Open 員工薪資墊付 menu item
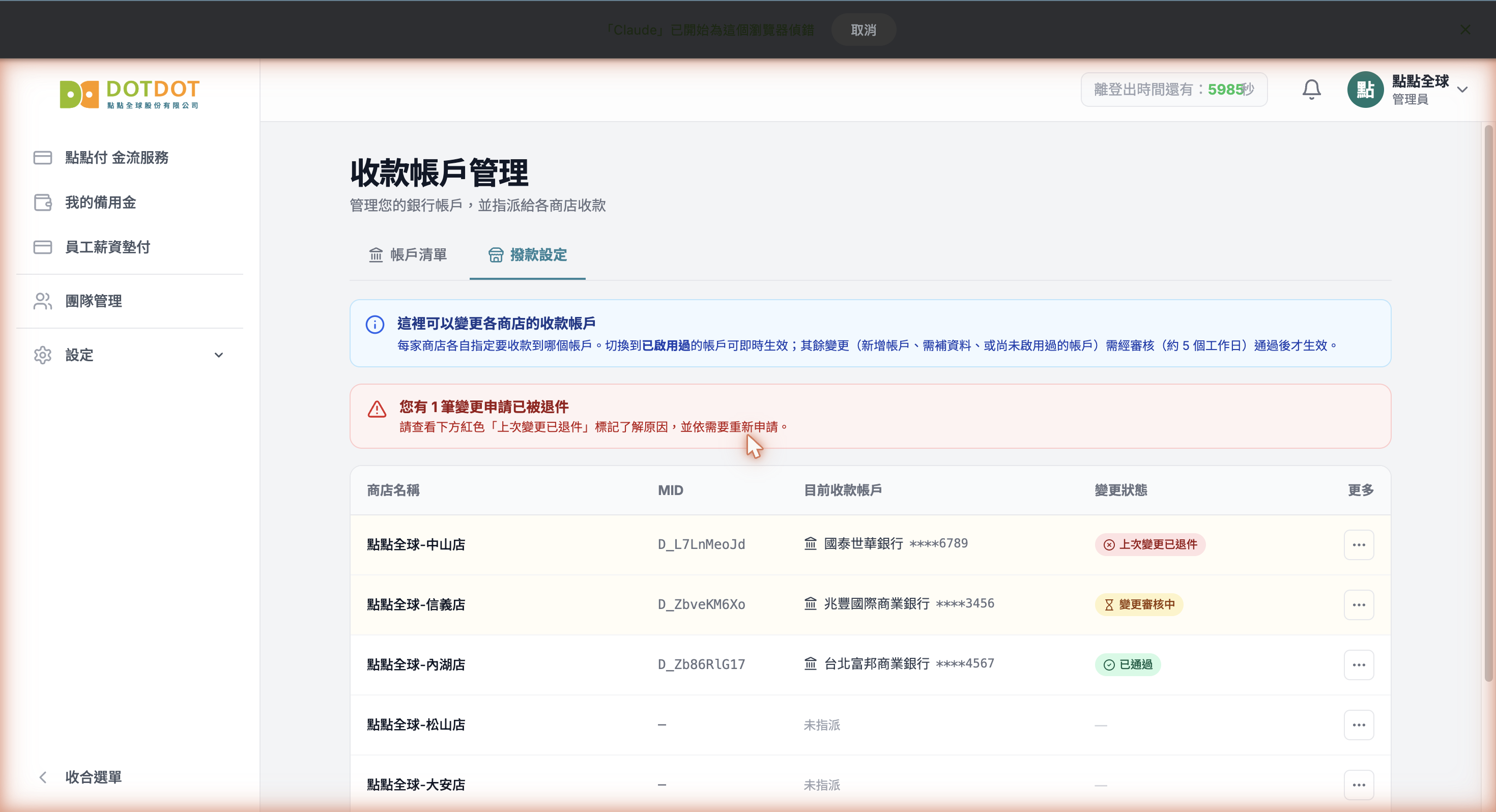 click(x=130, y=247)
